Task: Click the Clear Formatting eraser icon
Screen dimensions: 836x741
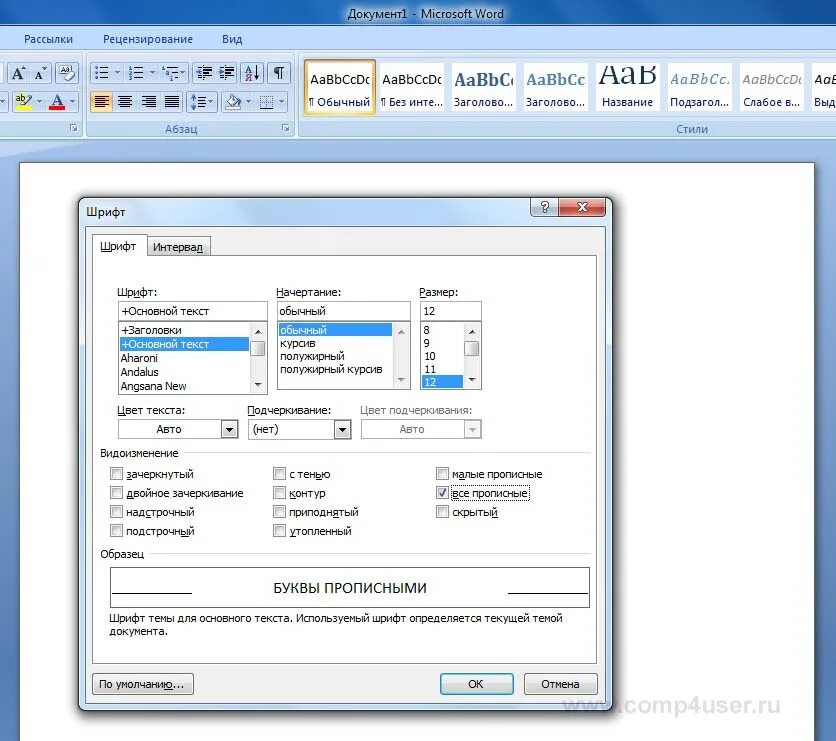Action: point(67,73)
